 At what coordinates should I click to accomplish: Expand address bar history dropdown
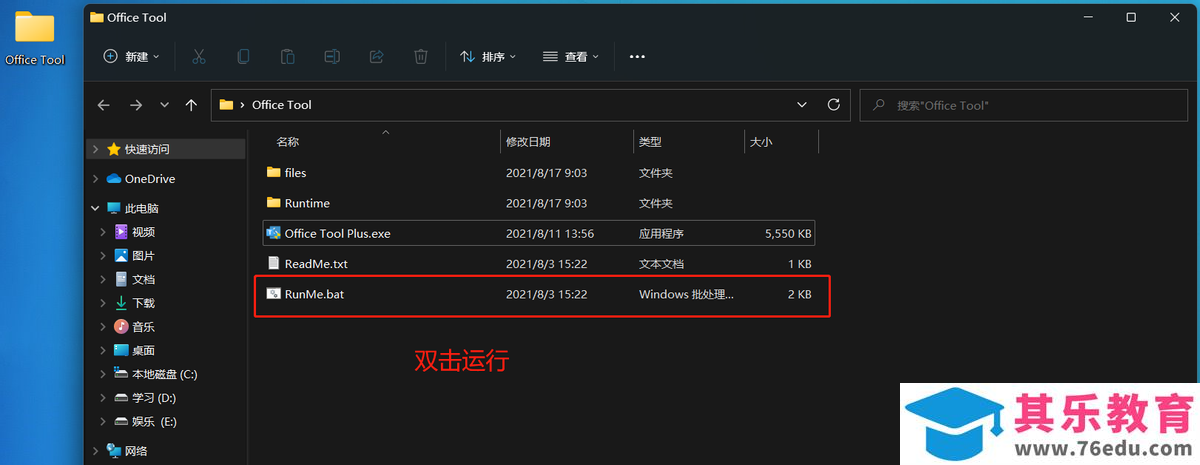tap(802, 105)
